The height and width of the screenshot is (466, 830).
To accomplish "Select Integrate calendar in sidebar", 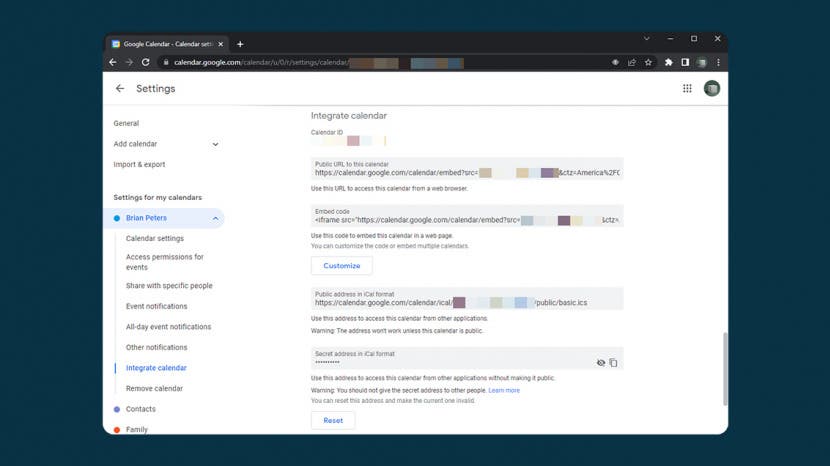I will pos(156,368).
